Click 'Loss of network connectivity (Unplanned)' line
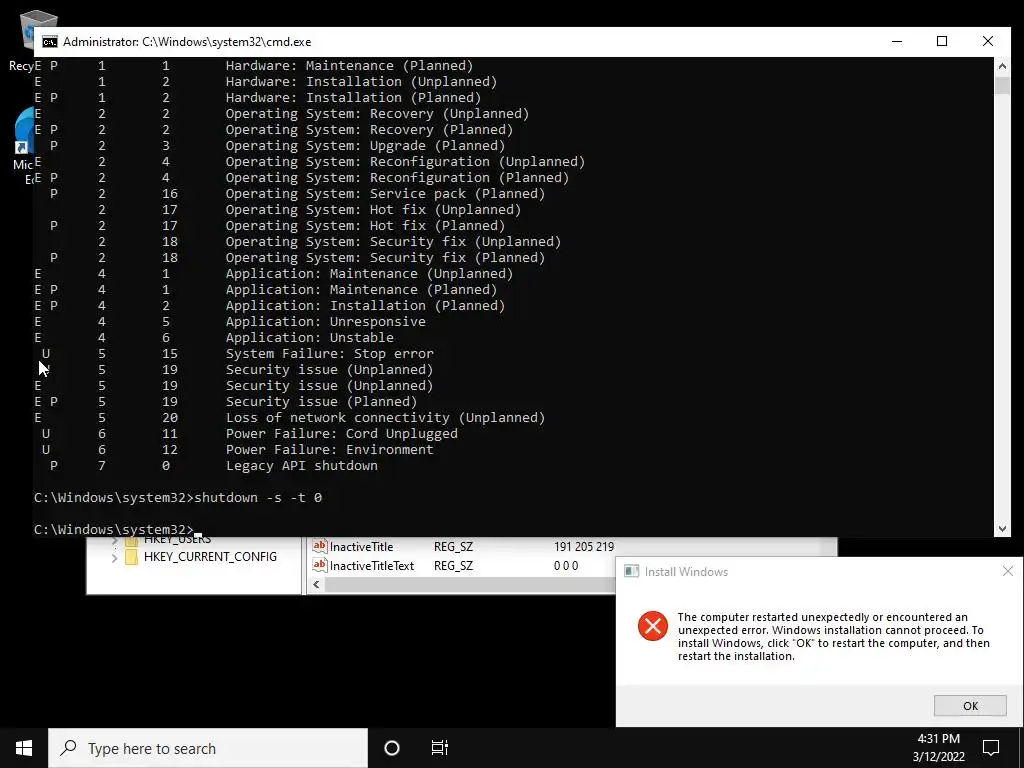1024x768 pixels. pos(385,417)
